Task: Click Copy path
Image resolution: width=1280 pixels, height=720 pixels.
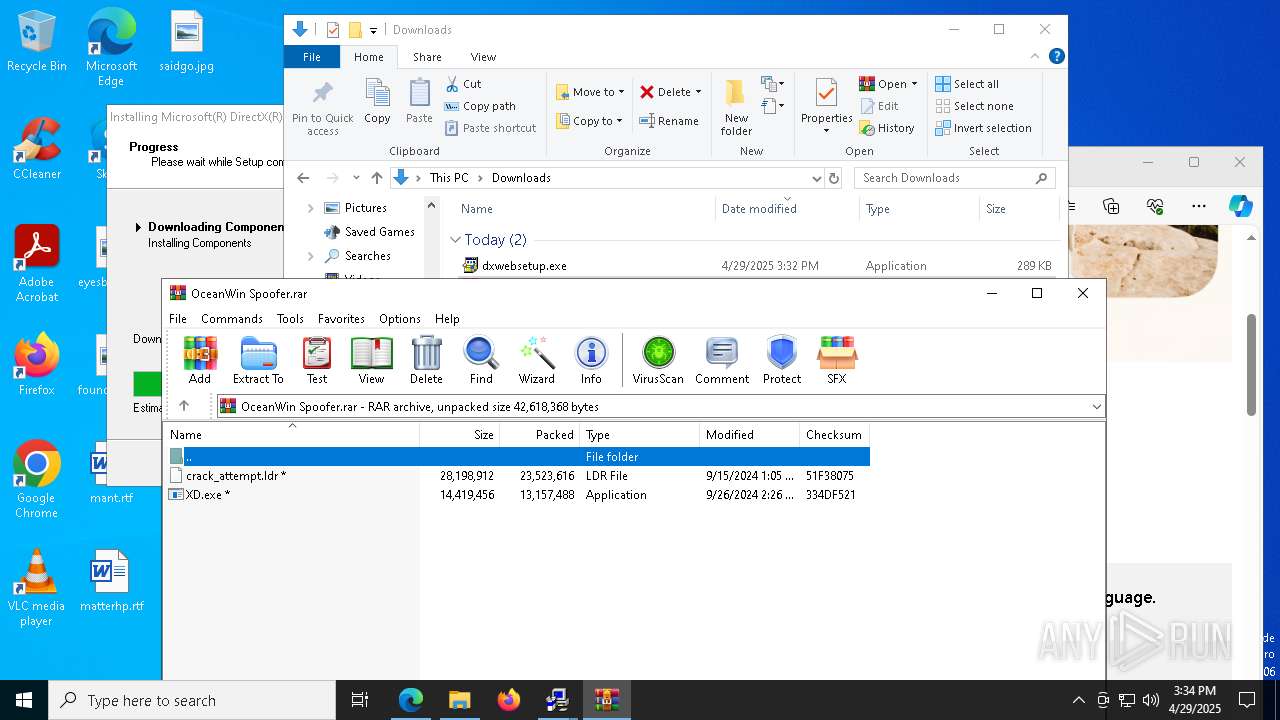Action: pos(480,106)
